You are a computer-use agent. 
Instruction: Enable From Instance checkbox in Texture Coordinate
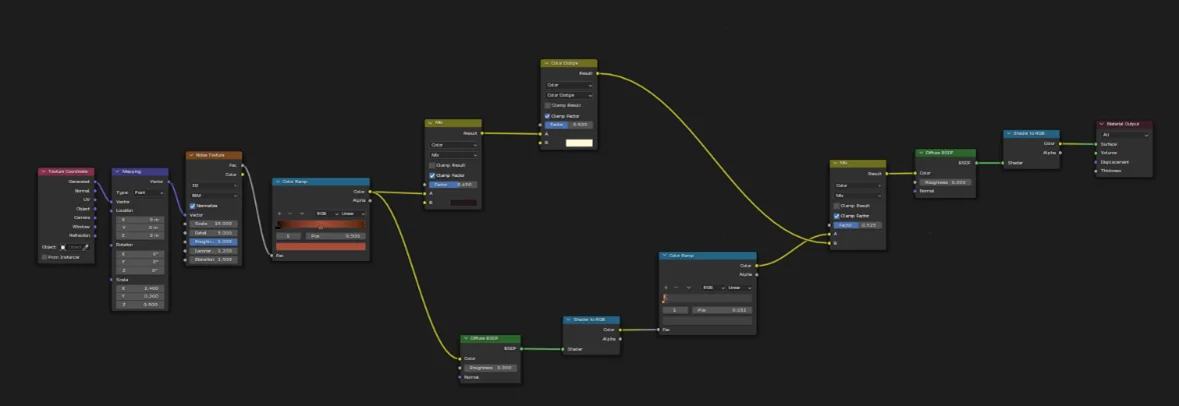pyautogui.click(x=43, y=257)
